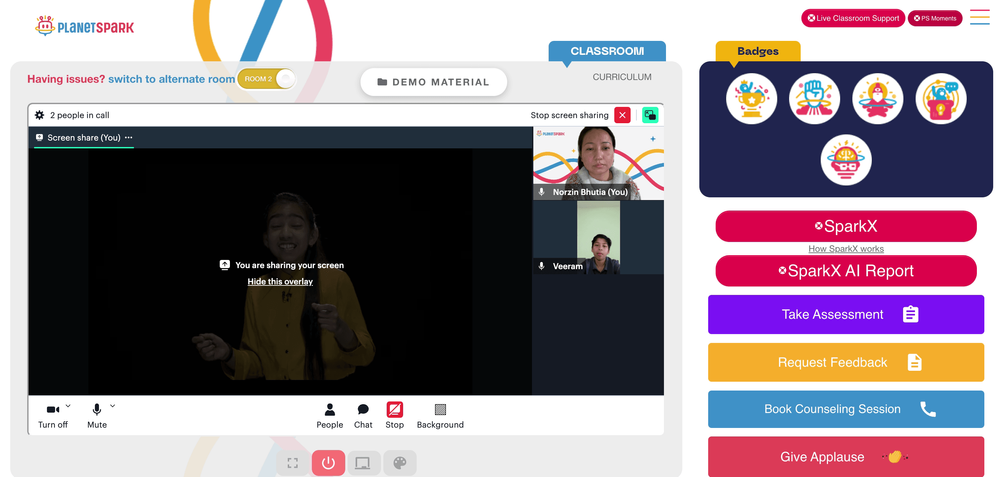Mute the microphone
Image resolution: width=1000 pixels, height=477 pixels.
click(97, 416)
